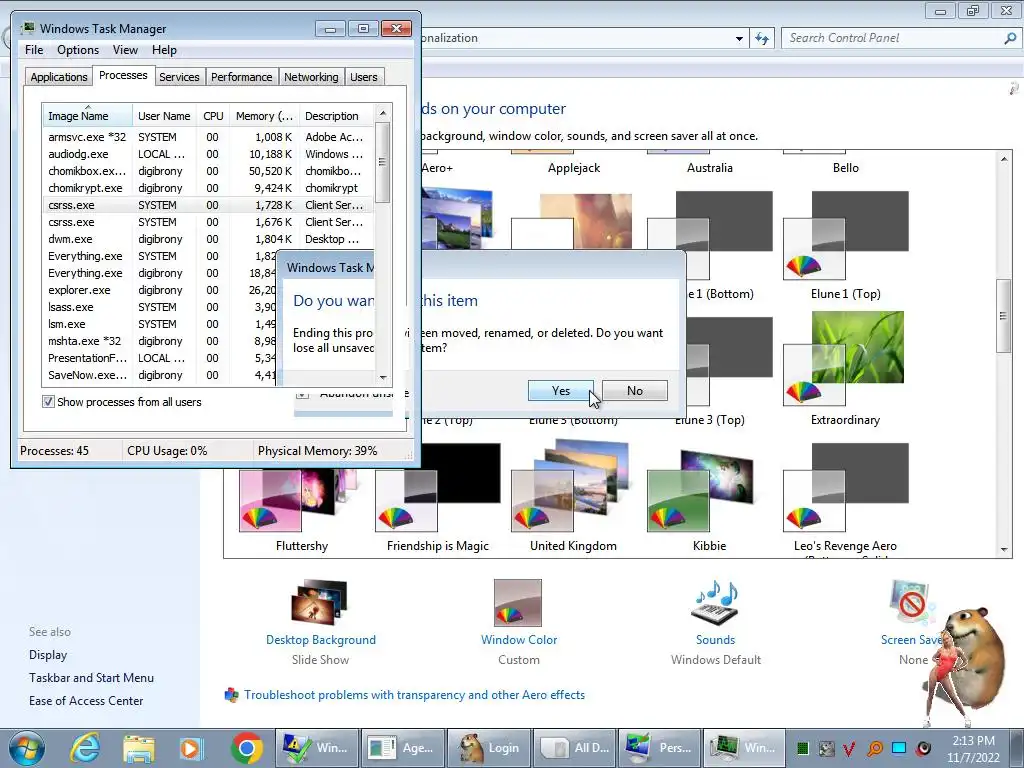Image resolution: width=1024 pixels, height=768 pixels.
Task: Click the Control Panel refresh arrows icon
Action: (762, 38)
